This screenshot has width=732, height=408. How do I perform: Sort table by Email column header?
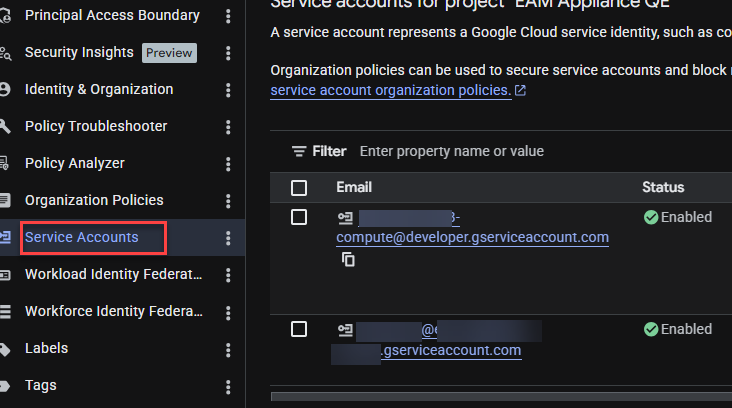coord(354,187)
